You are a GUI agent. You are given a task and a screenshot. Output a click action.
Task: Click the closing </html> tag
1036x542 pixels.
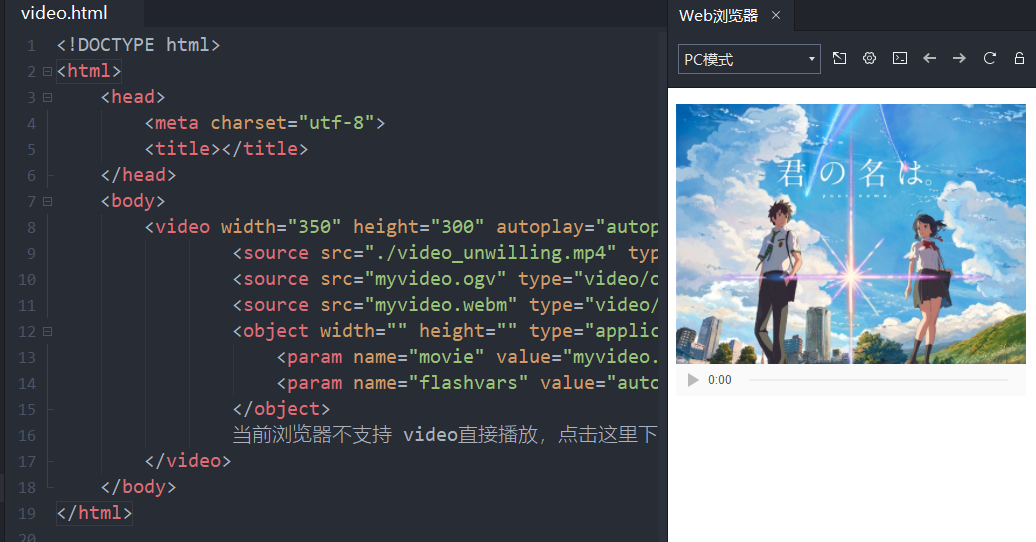[x=94, y=514]
